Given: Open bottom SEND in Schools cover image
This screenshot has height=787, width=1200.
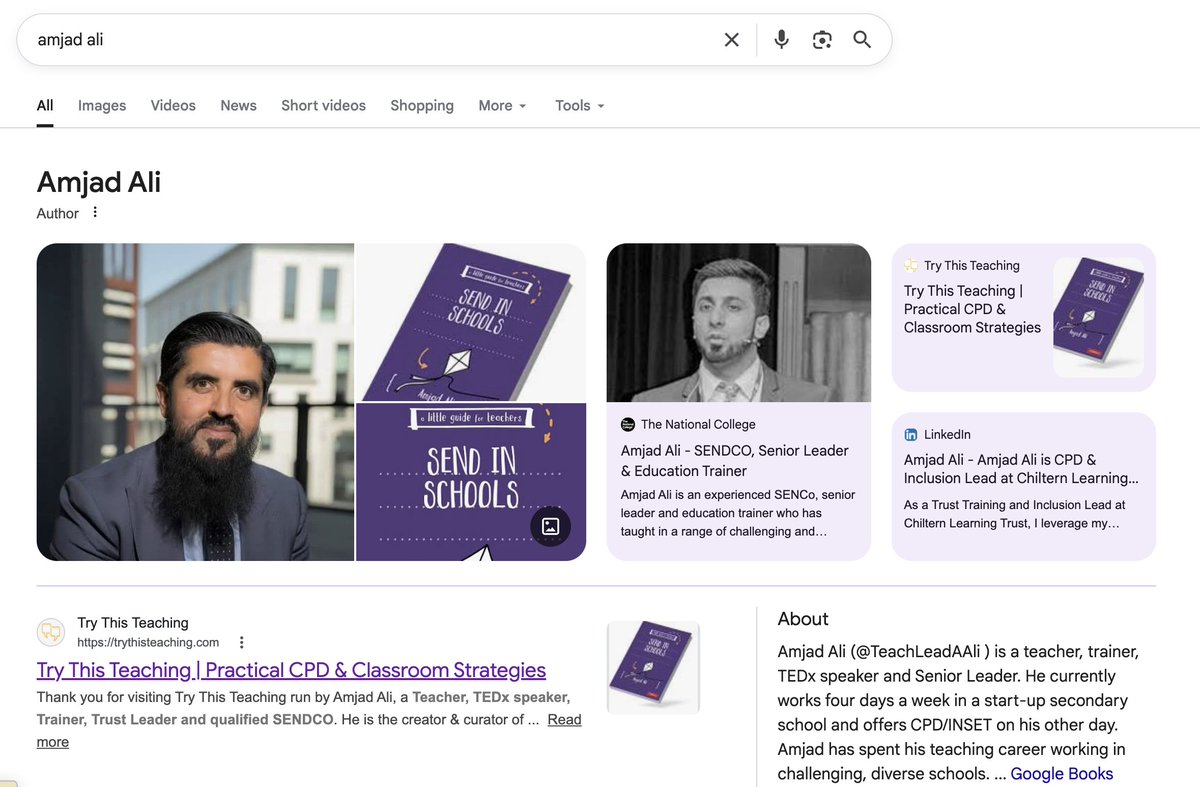Looking at the screenshot, I should [x=471, y=482].
